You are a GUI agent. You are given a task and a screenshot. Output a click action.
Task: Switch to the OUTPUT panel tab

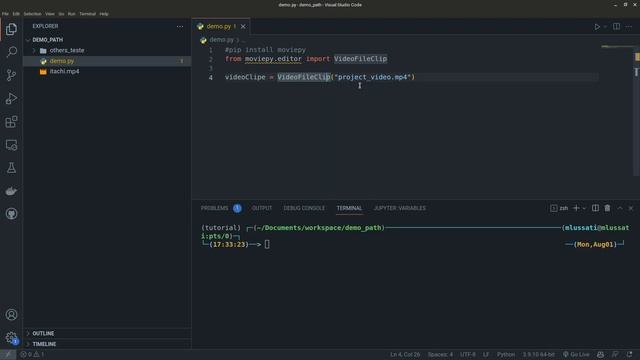click(262, 208)
